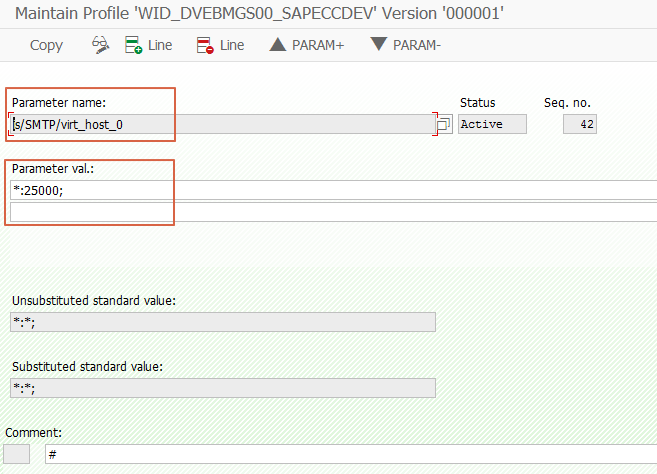The height and width of the screenshot is (474, 657).
Task: Click small gray box left of Comment field
Action: [x=17, y=454]
